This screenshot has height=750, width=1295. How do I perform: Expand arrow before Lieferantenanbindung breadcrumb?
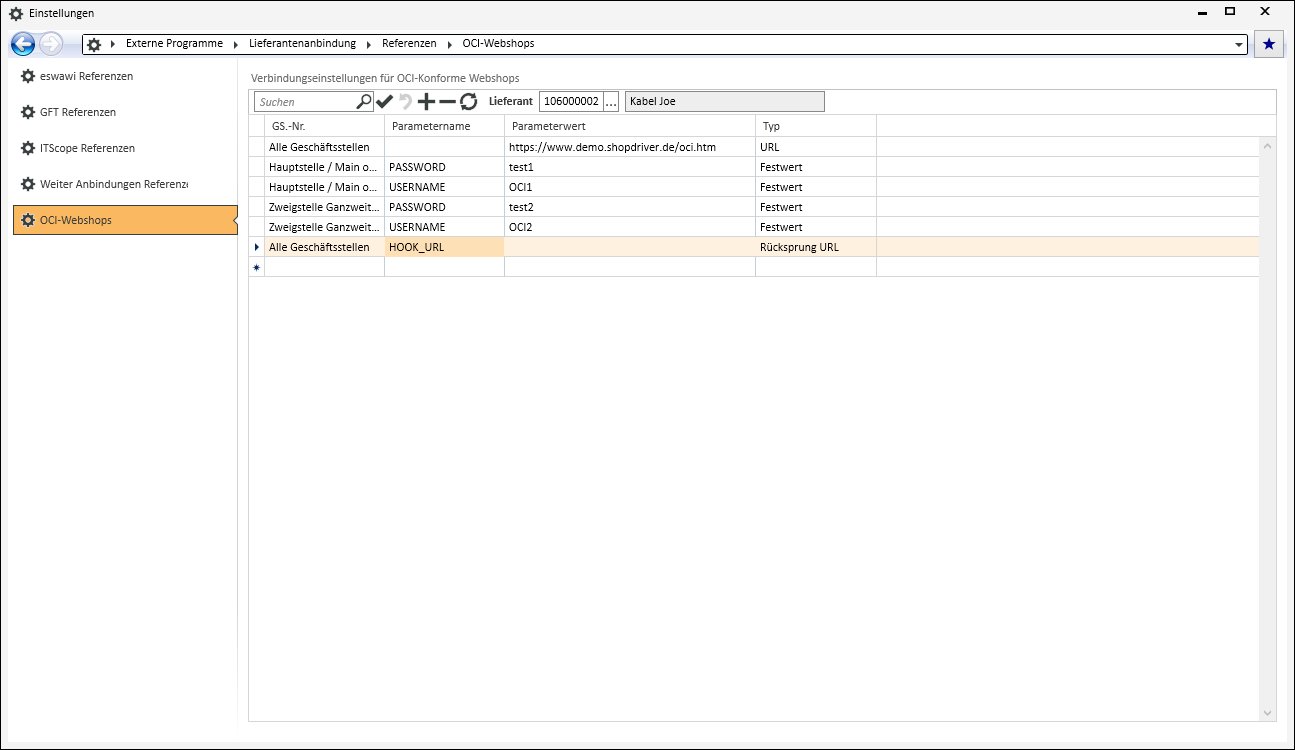tap(236, 45)
